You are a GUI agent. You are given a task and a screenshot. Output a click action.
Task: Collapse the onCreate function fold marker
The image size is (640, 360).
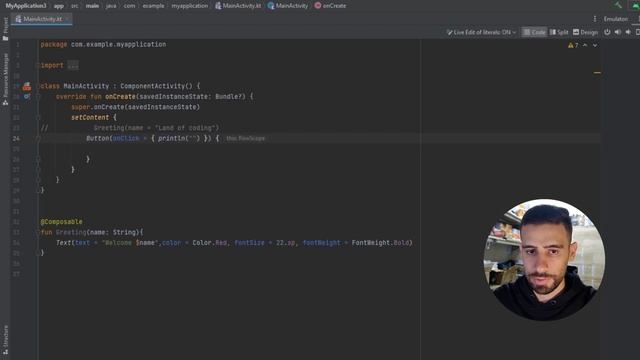(x=38, y=97)
